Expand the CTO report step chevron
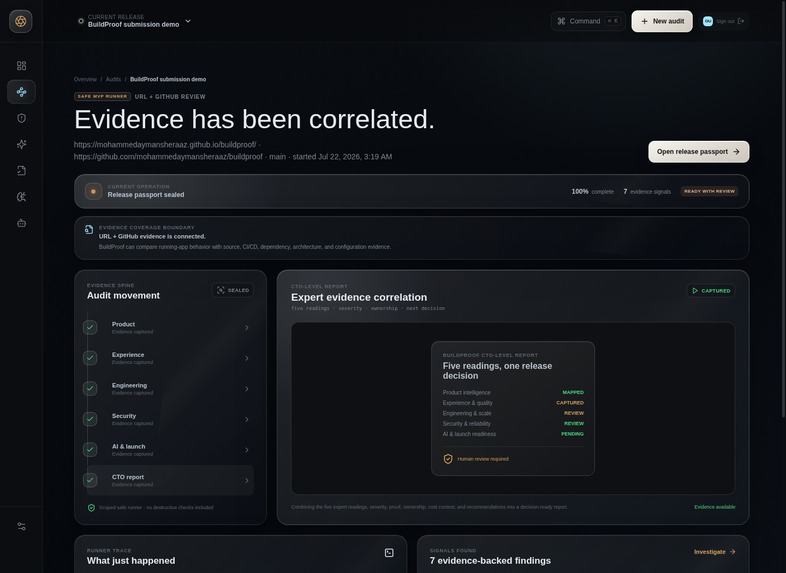This screenshot has width=786, height=573. pyautogui.click(x=247, y=480)
